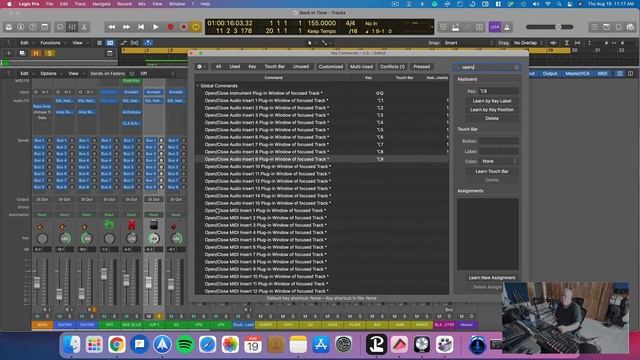Show the Unused key commands filter

pyautogui.click(x=301, y=67)
